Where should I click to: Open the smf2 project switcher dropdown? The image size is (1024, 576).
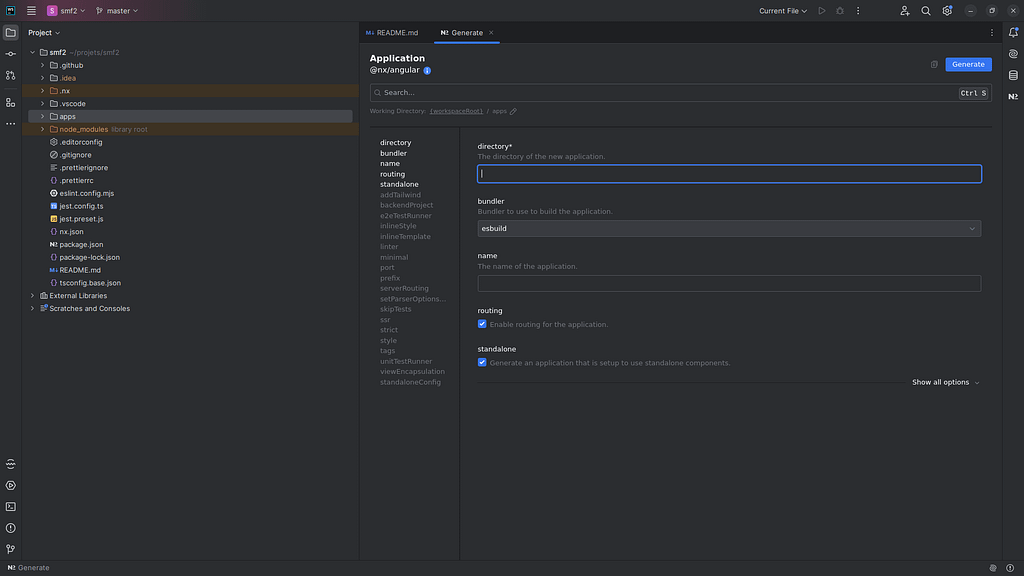click(x=66, y=10)
